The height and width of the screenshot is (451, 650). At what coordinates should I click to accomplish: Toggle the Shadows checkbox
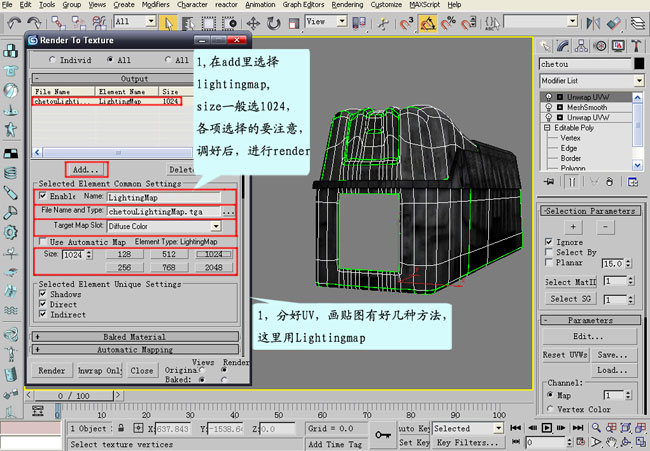click(x=42, y=293)
